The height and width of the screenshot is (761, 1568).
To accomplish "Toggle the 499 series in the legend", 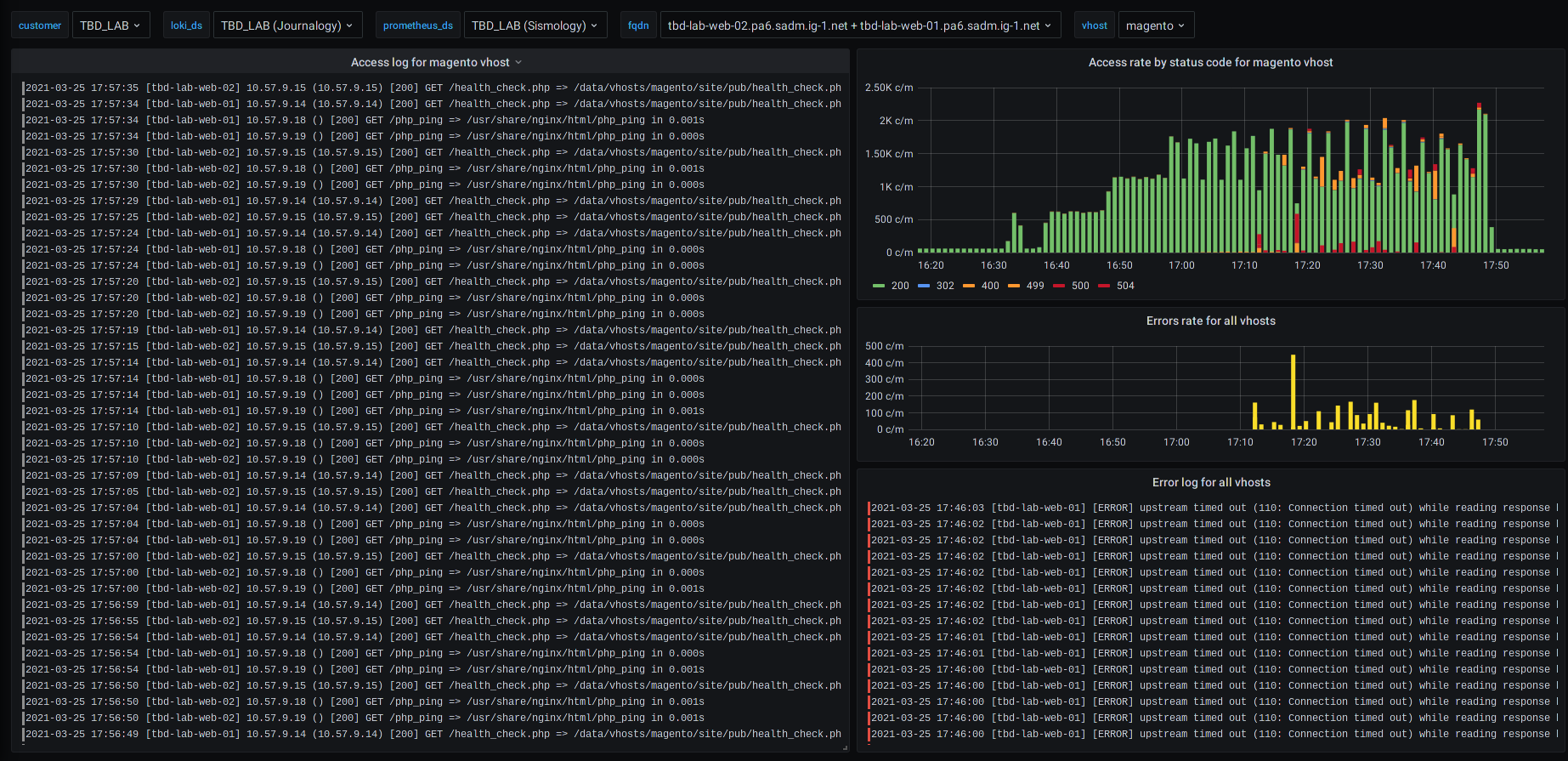I will click(x=1035, y=286).
